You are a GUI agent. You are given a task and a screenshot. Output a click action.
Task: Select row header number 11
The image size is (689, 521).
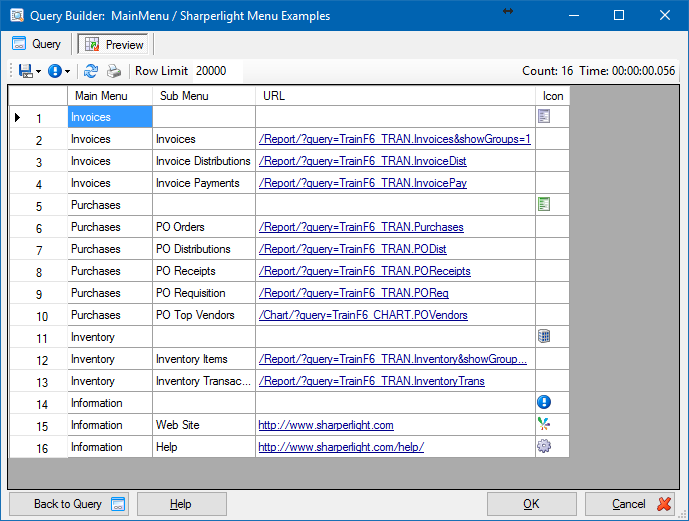click(39, 338)
